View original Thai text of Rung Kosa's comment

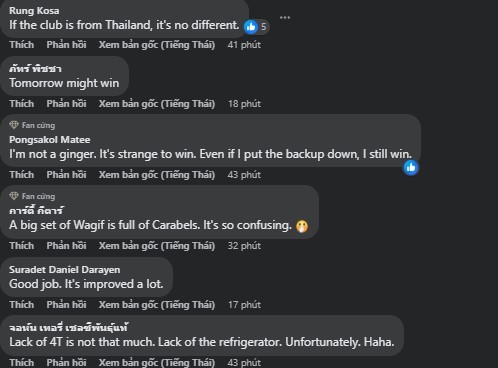point(157,45)
